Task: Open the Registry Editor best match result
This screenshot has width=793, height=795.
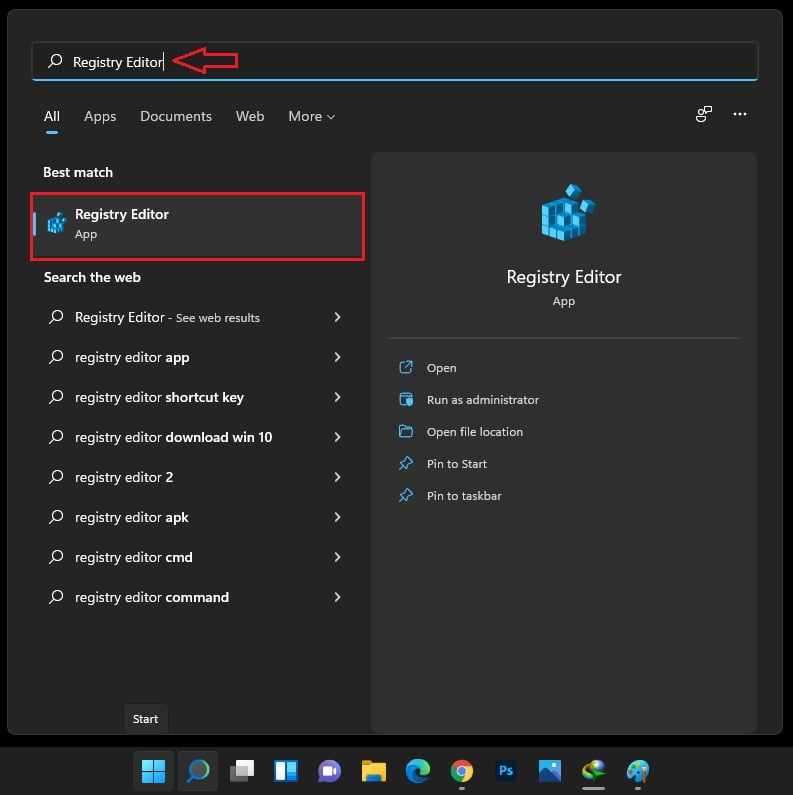Action: (x=198, y=226)
